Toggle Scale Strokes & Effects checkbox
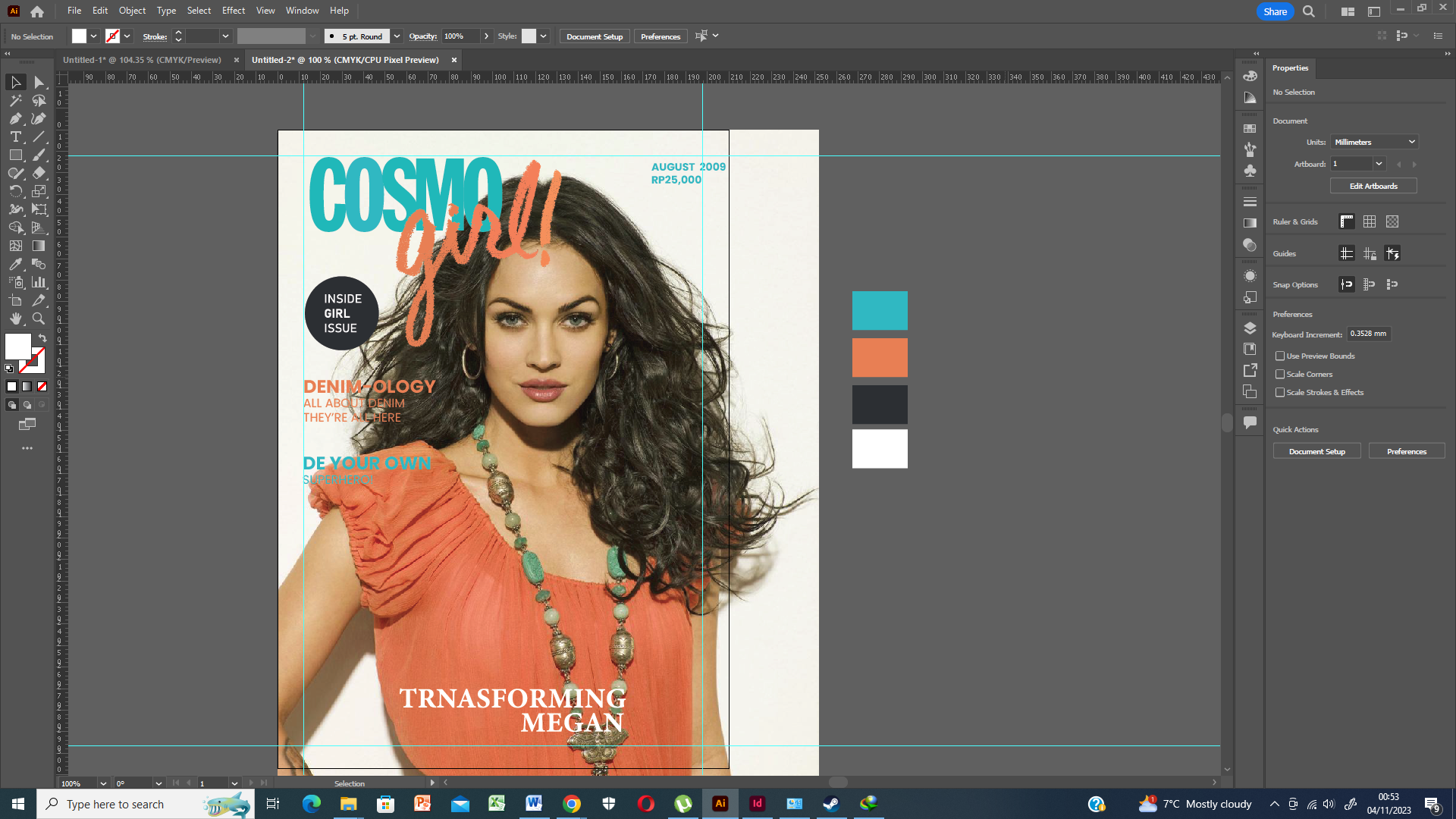 click(1280, 392)
